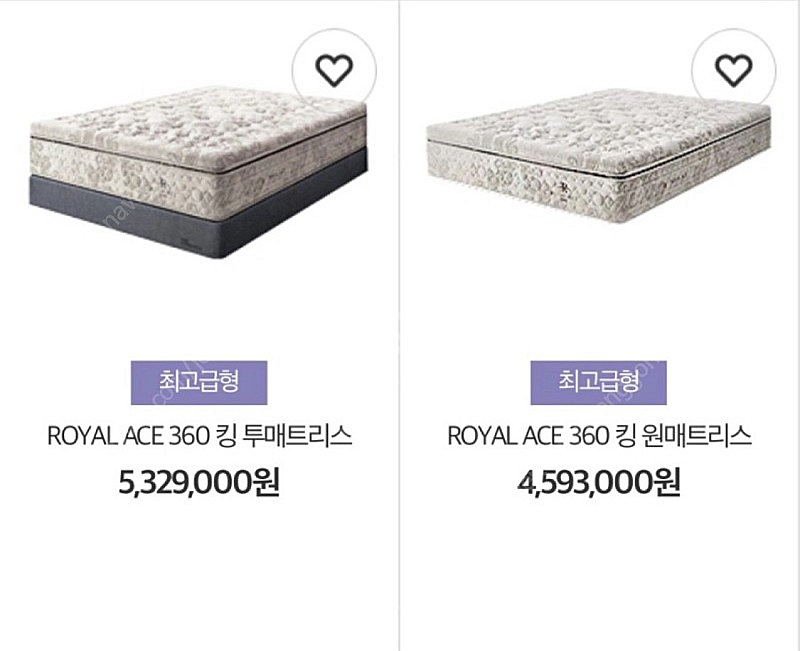Click the quilted top of the left mattress
800x651 pixels.
click(x=199, y=122)
